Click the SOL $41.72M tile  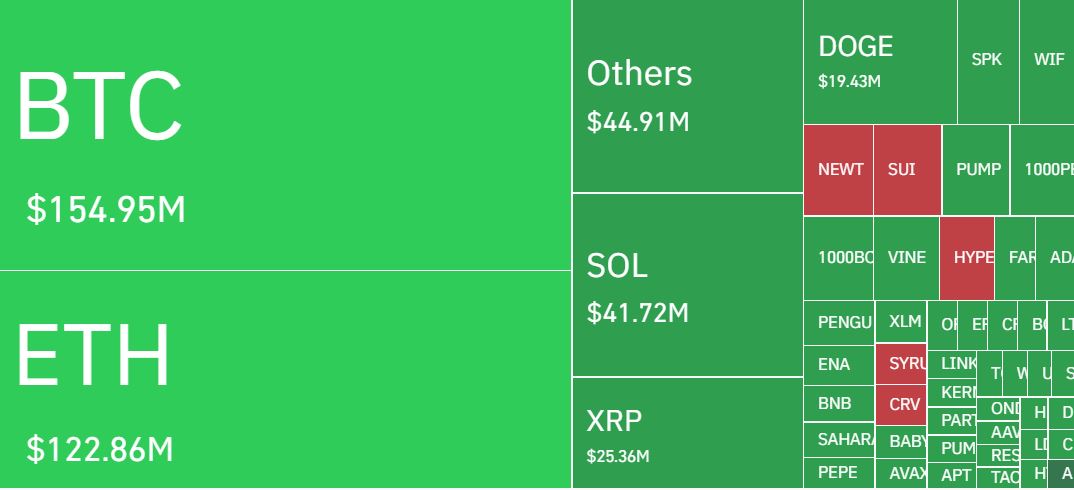tap(687, 284)
